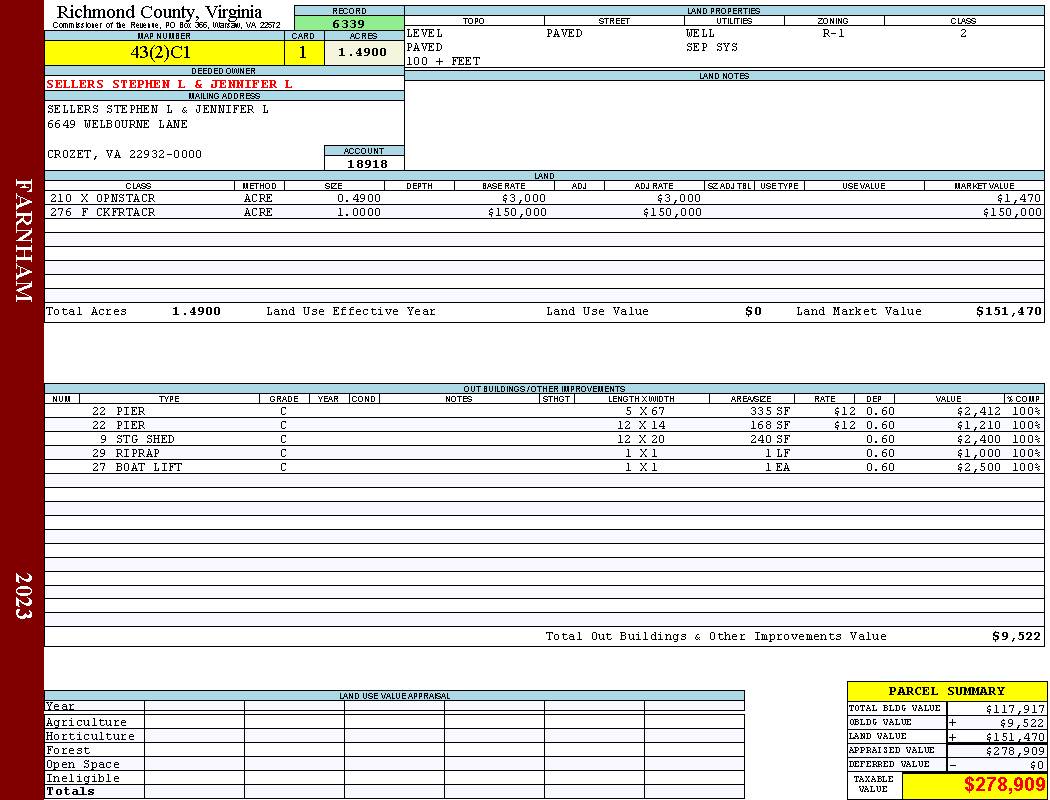Click the PARCEL SUMMARY header
1050x800 pixels.
946,691
